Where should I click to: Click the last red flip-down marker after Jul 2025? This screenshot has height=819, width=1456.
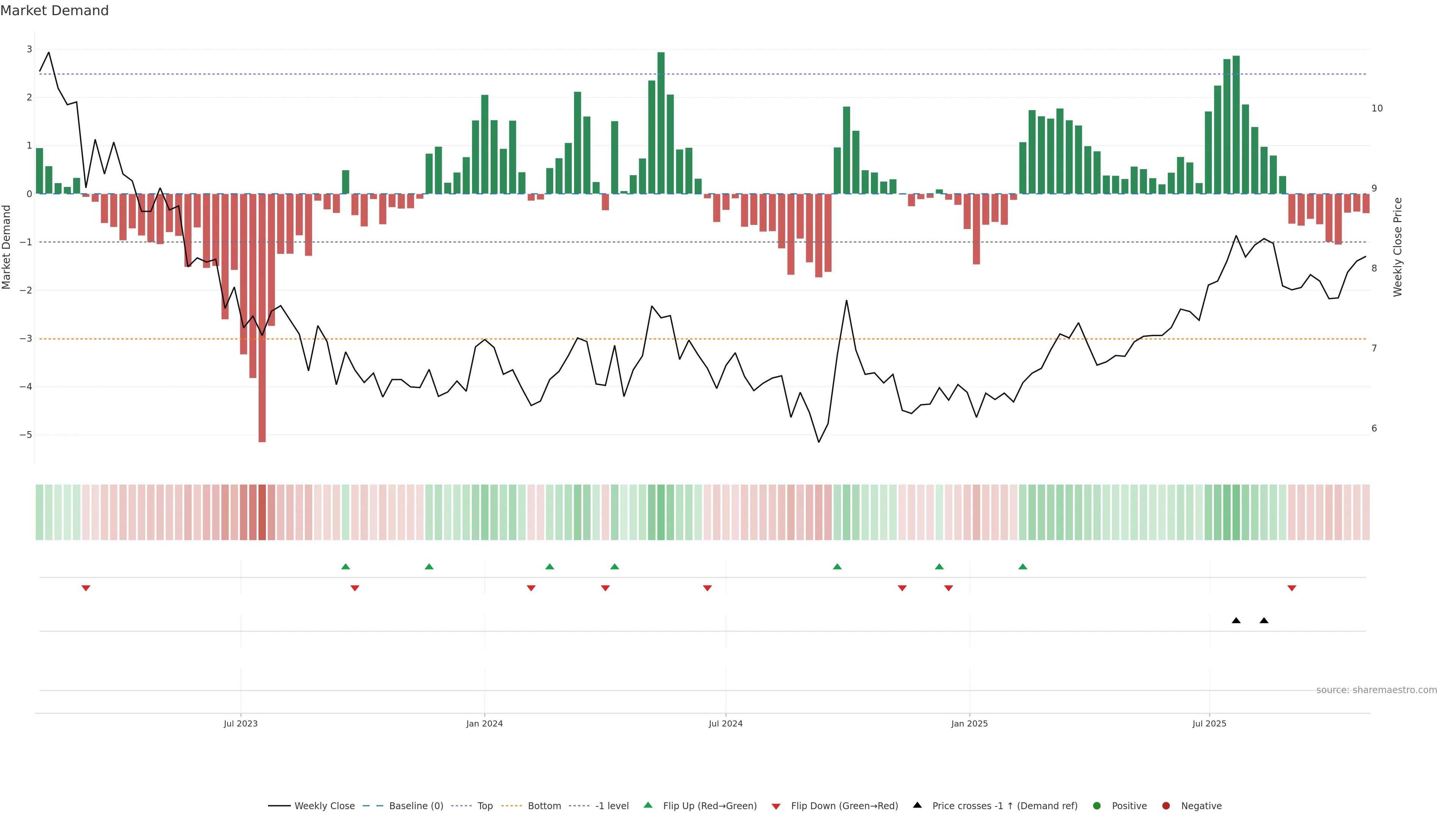[1291, 588]
